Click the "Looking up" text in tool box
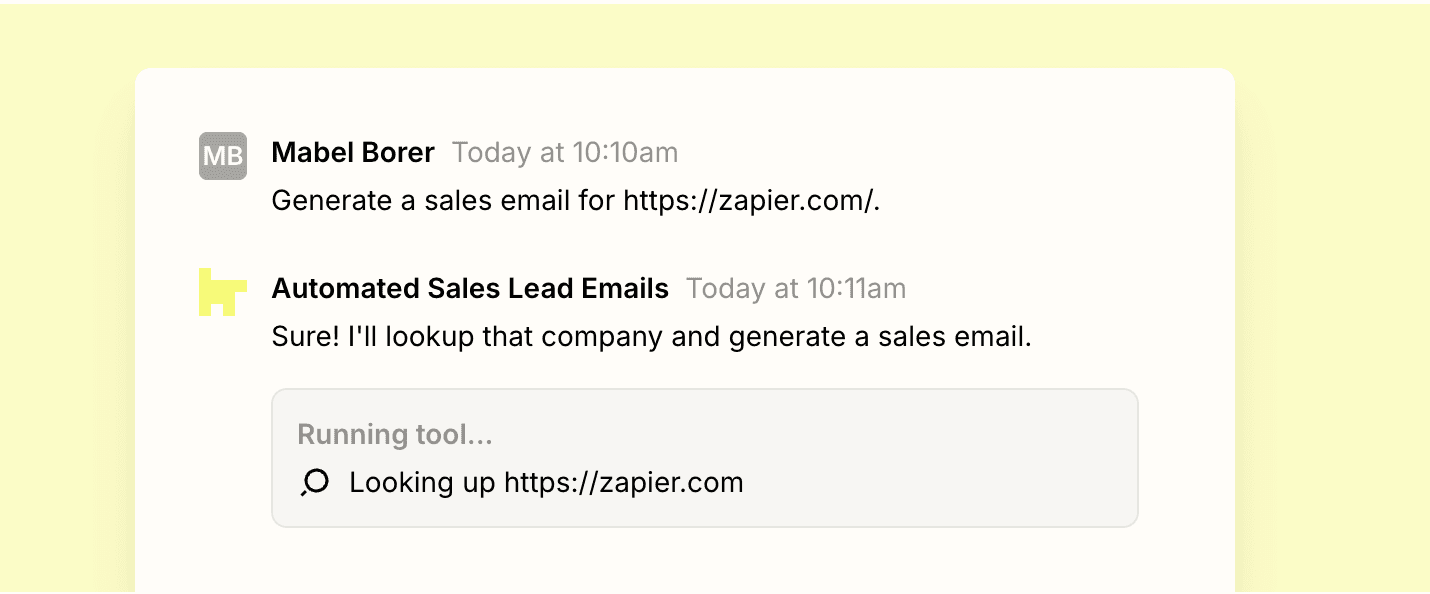The image size is (1430, 594). 422,483
